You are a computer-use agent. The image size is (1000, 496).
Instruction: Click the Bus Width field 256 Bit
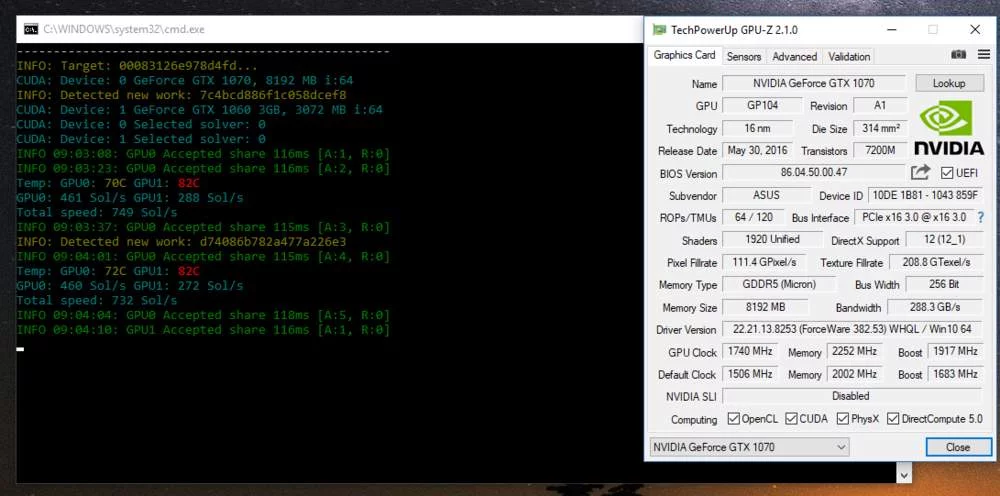[944, 284]
